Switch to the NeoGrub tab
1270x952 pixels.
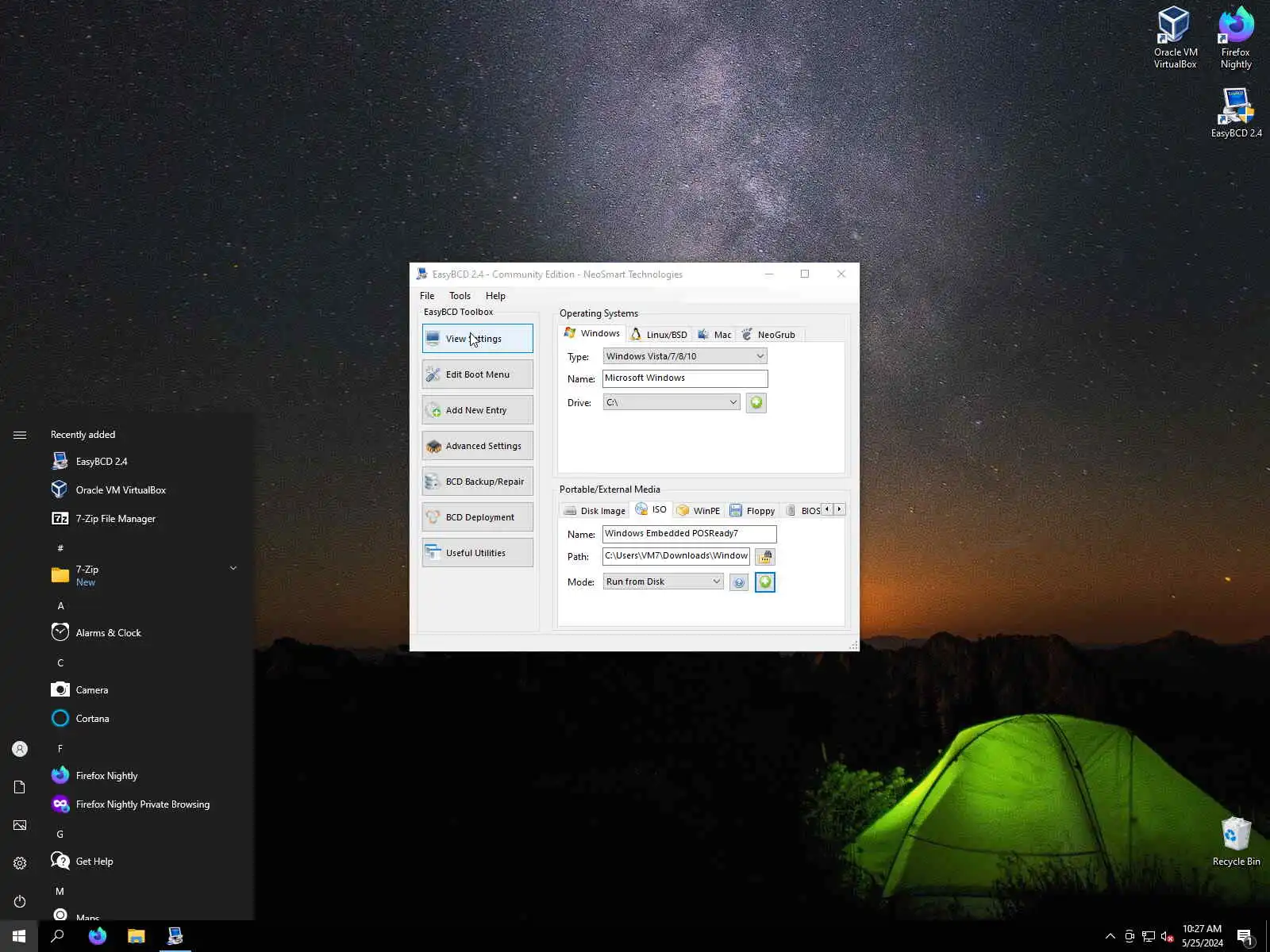(768, 335)
